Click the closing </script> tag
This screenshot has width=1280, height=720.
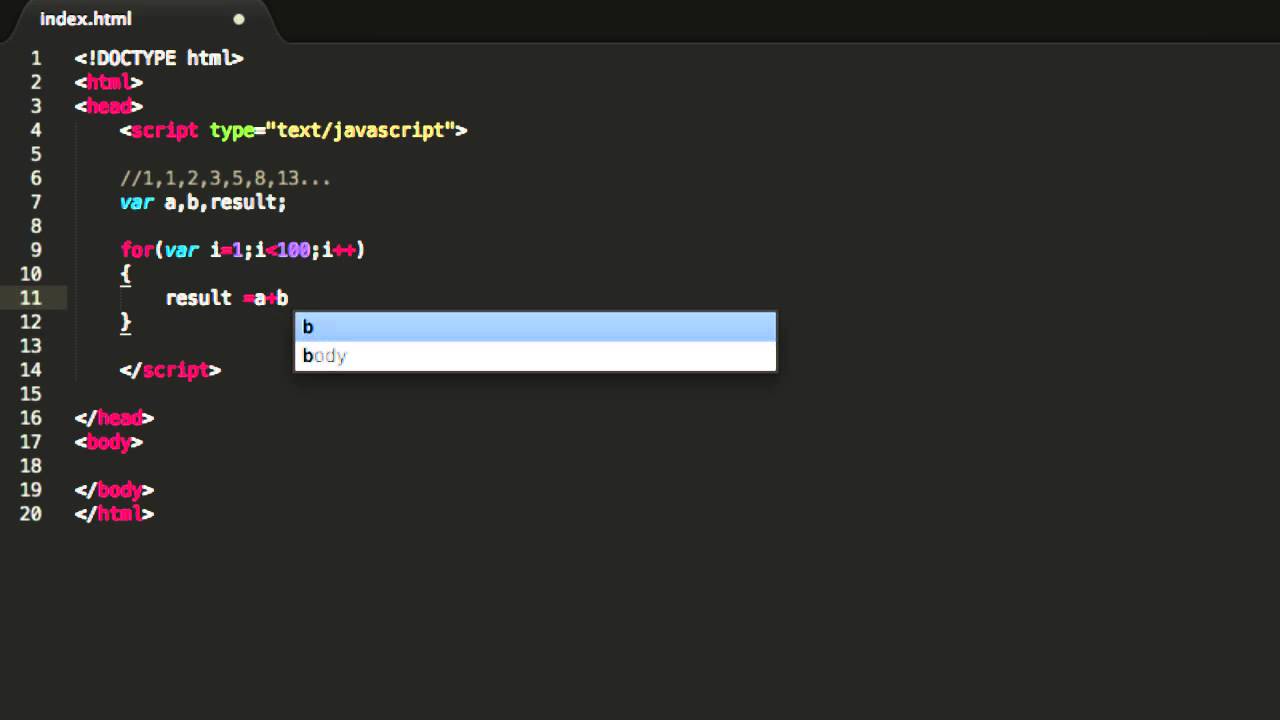170,370
